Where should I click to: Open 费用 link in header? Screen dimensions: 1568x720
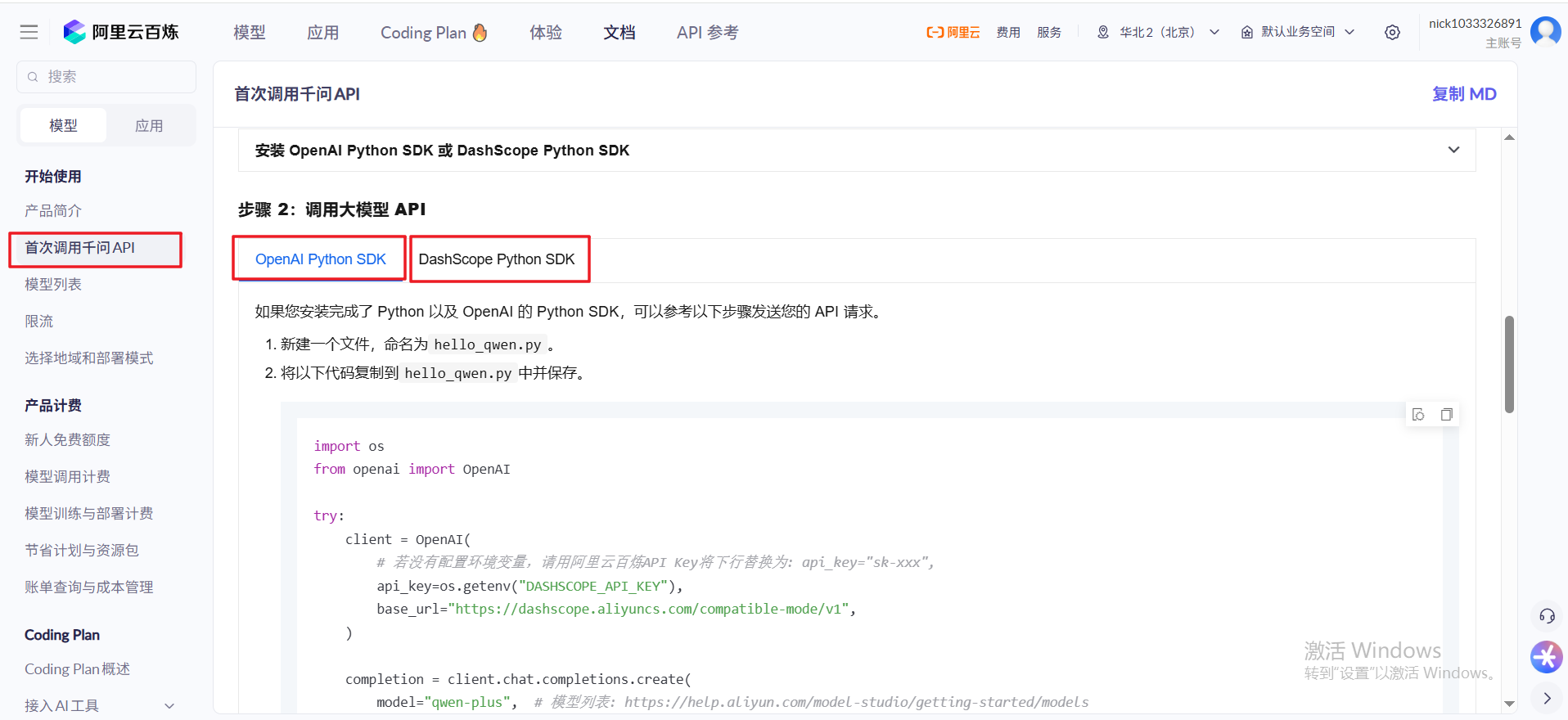[x=1008, y=32]
